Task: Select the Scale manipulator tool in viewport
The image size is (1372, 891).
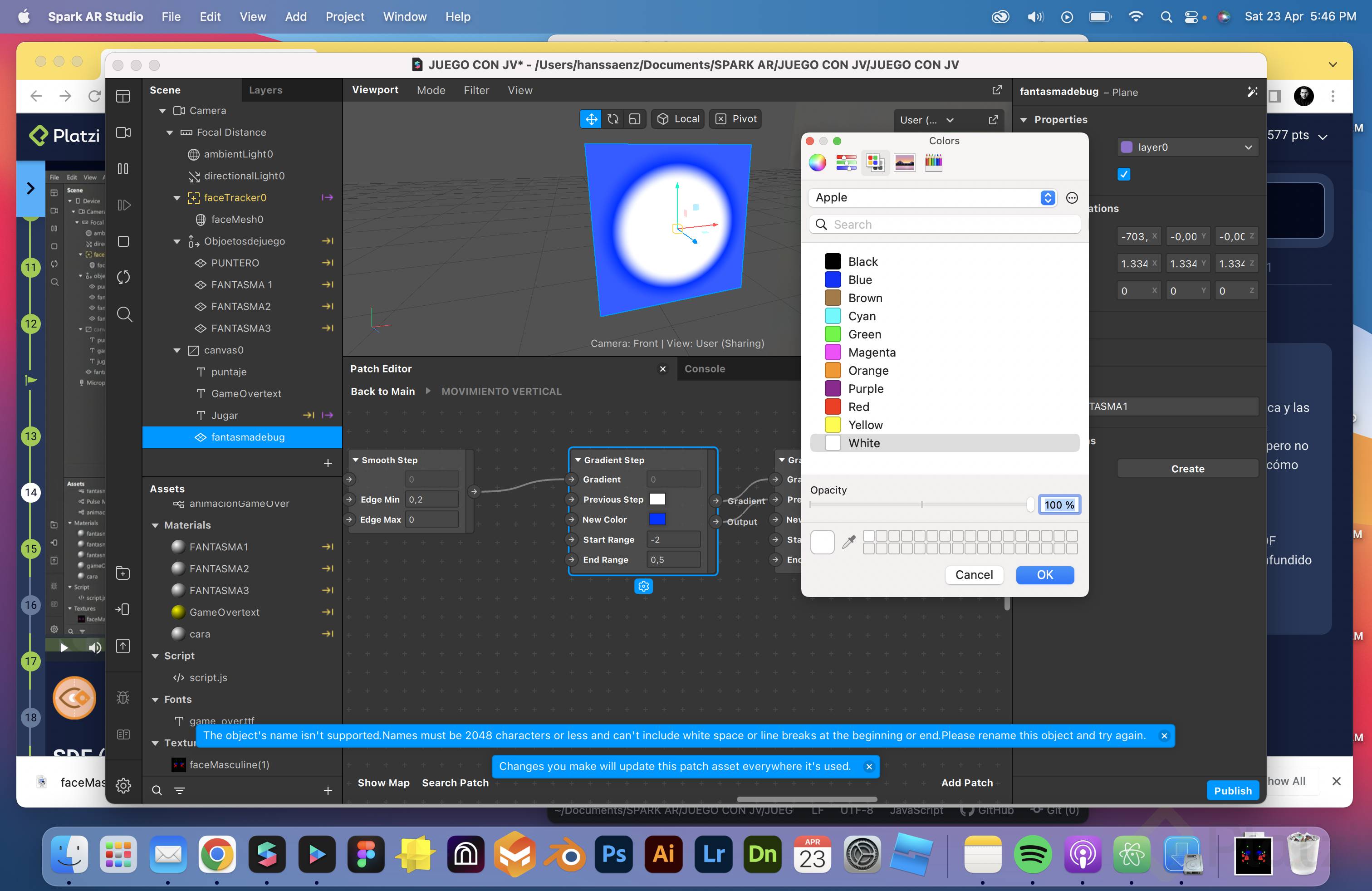Action: pyautogui.click(x=635, y=119)
